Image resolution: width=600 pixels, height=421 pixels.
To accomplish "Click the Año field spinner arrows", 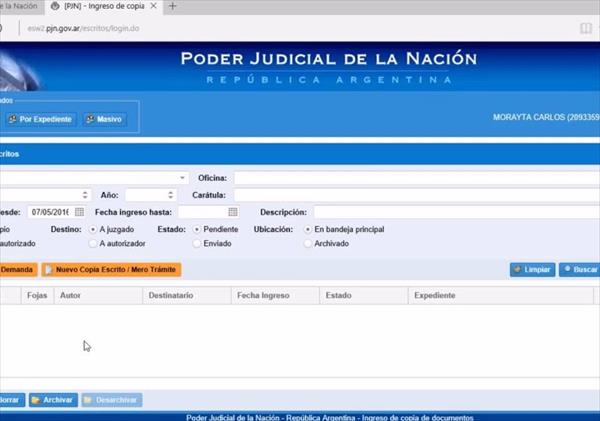I will pyautogui.click(x=171, y=195).
